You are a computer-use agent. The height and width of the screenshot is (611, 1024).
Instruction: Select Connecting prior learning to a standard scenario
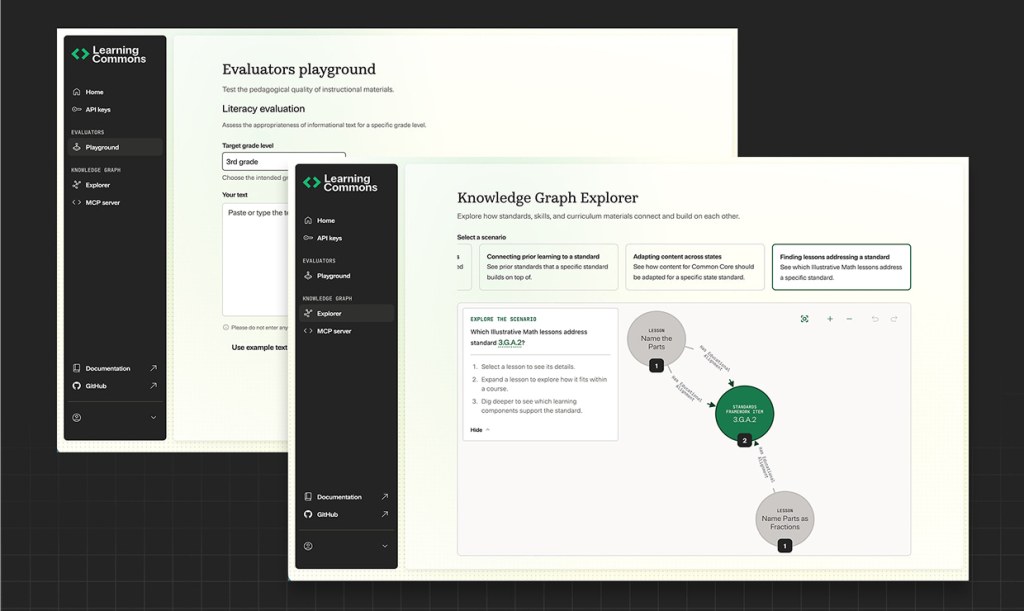click(549, 267)
